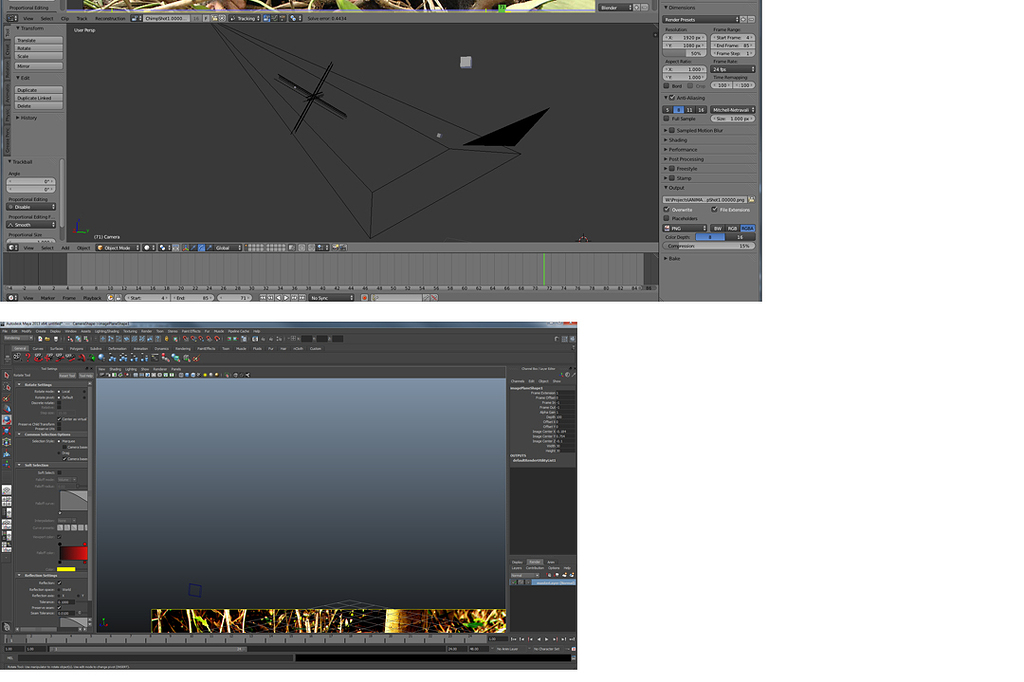Open the Tracking mode dropdown in the clip editor
Image resolution: width=1024 pixels, height=682 pixels.
pos(245,18)
